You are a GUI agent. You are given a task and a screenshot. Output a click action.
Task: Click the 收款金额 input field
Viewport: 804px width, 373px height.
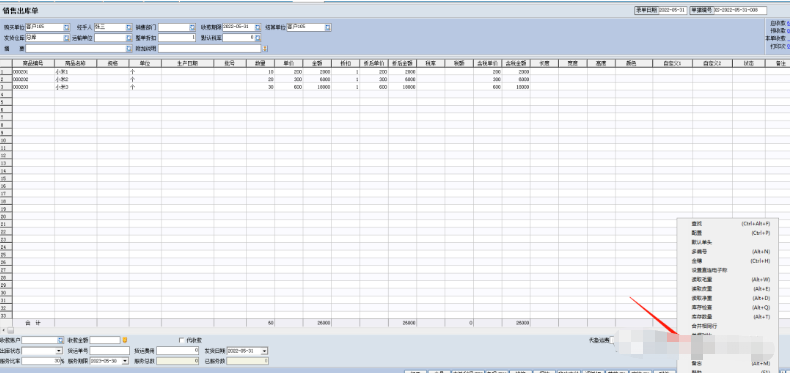pyautogui.click(x=105, y=340)
